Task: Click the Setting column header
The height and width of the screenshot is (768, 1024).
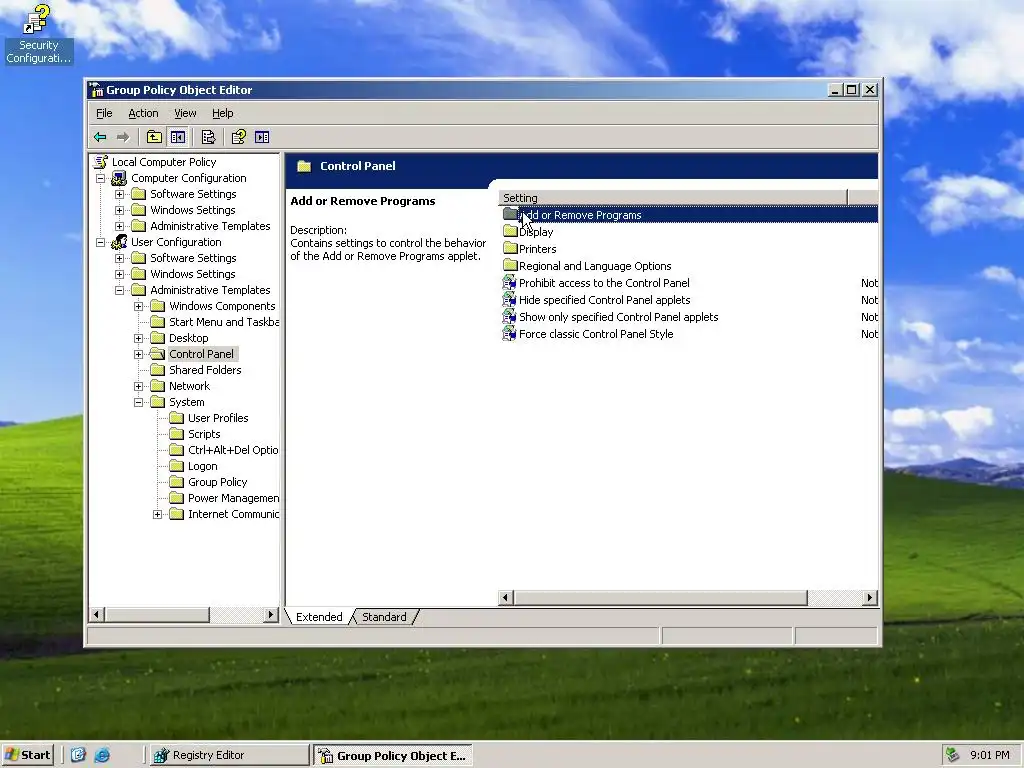Action: [673, 197]
